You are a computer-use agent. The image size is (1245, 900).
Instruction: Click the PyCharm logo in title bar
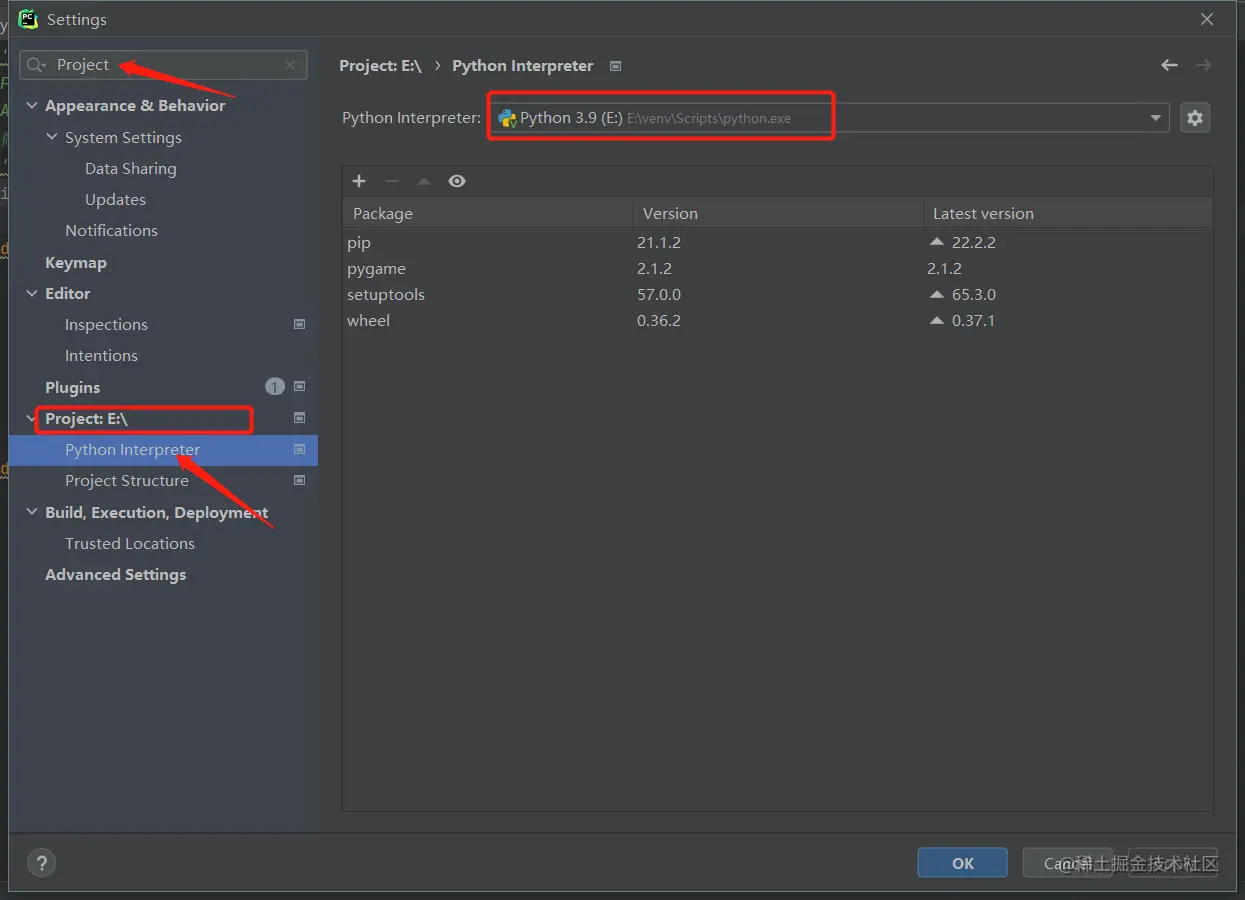[28, 19]
